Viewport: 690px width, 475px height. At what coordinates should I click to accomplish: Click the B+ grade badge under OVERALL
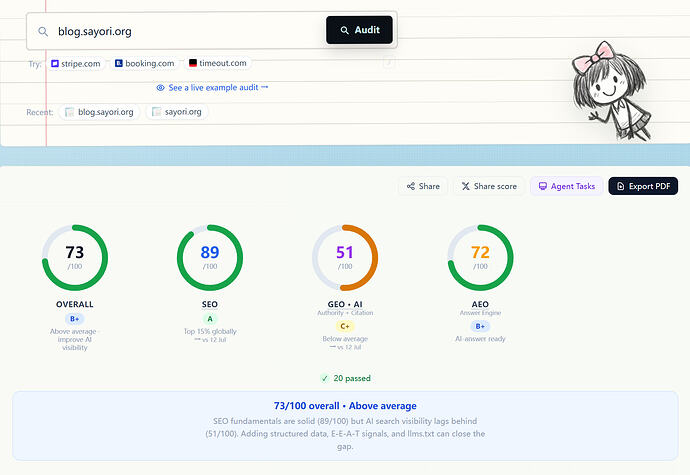tap(75, 319)
